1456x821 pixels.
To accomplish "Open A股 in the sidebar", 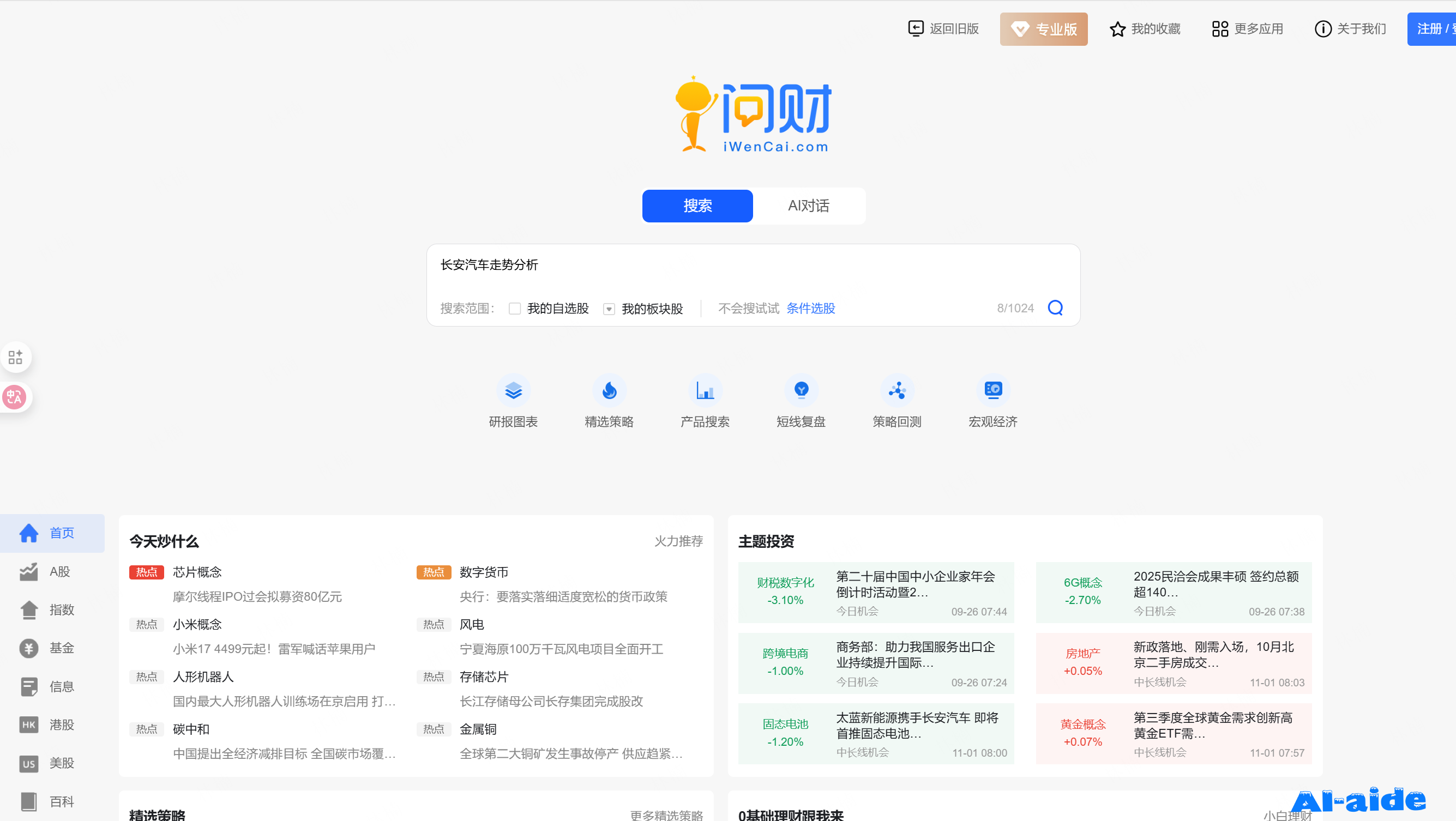I will [52, 572].
